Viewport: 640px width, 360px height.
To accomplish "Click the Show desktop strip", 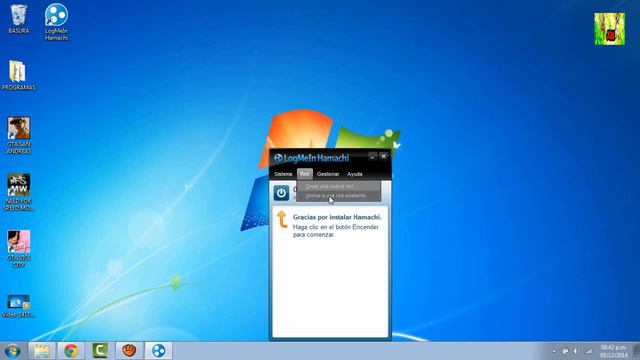I will (636, 351).
